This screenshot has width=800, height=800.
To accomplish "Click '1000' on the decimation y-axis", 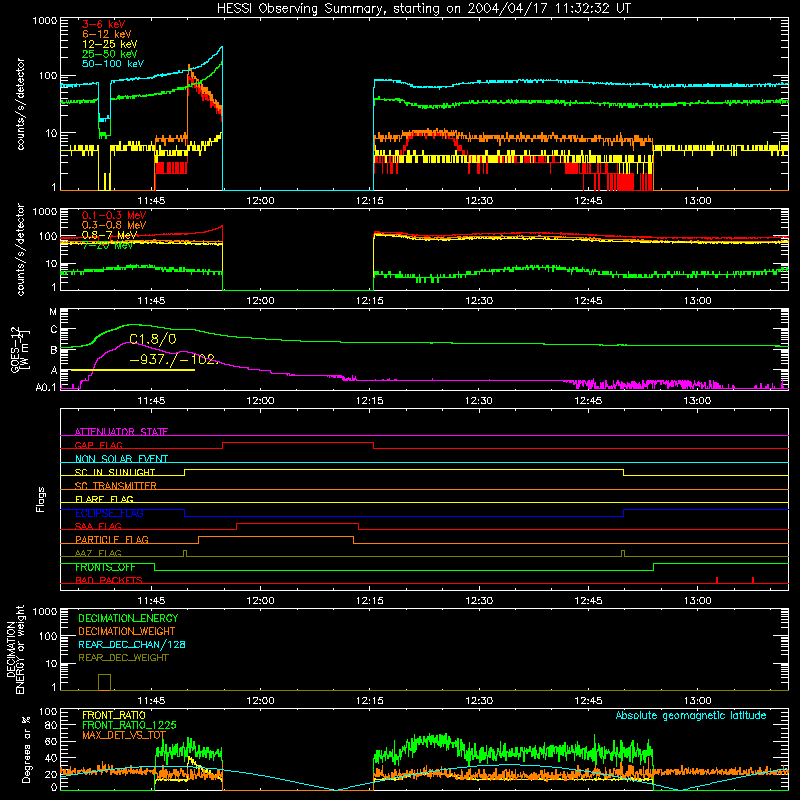I will (x=45, y=612).
